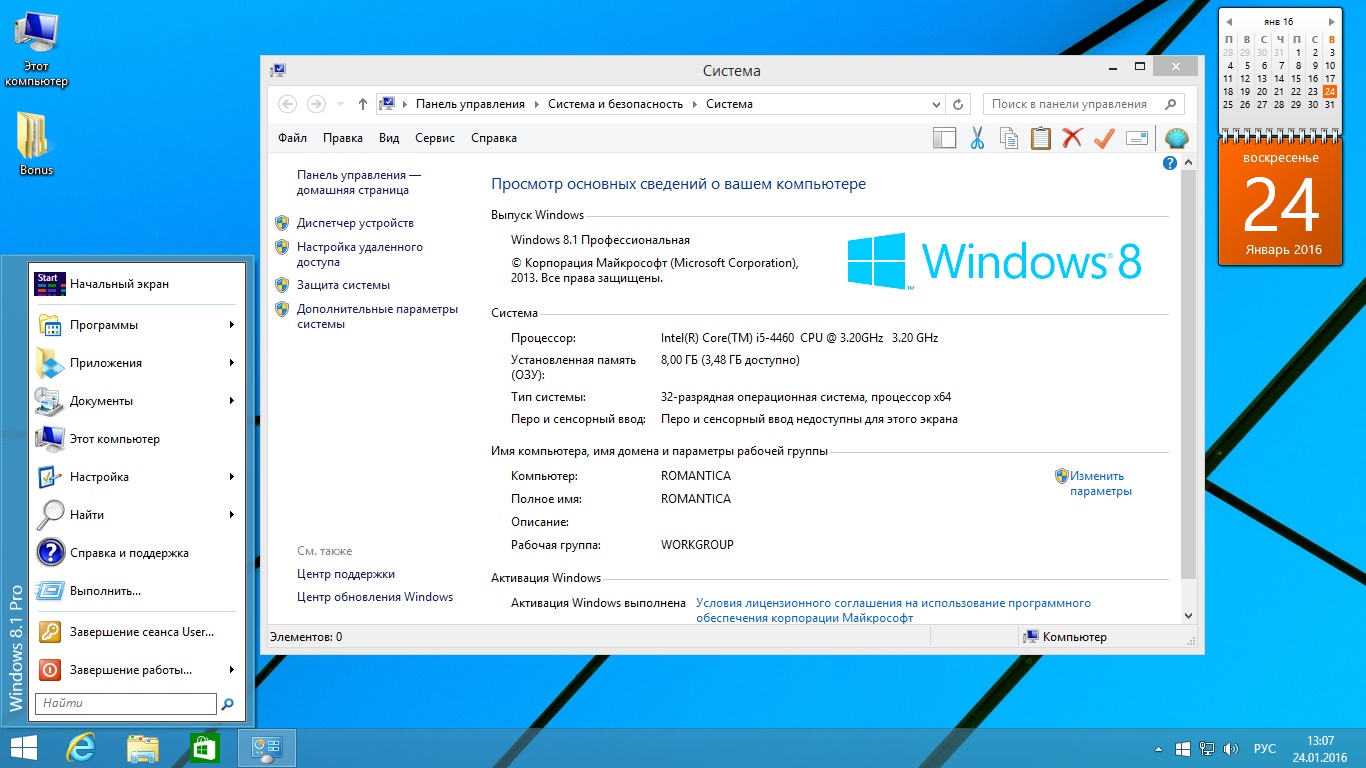Launch Internet Explorer from taskbar

pyautogui.click(x=81, y=748)
